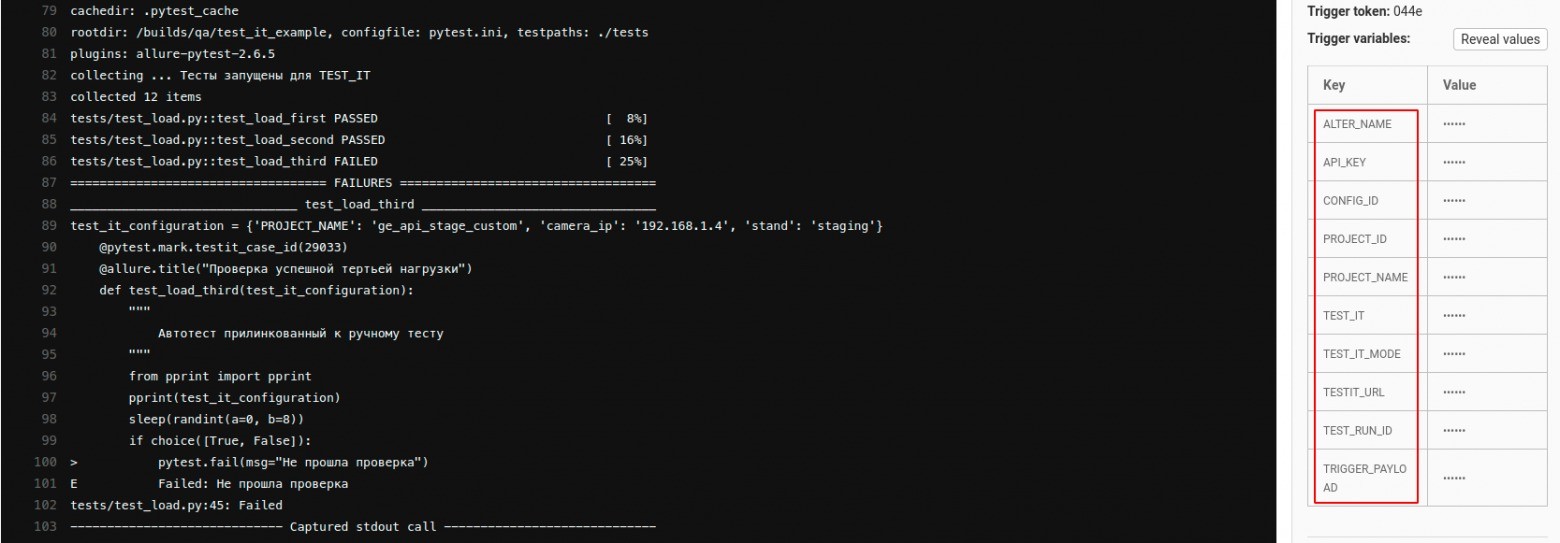Click masked value of TRIGGER_PAYLOAD
The height and width of the screenshot is (543, 1560).
pos(1455,479)
